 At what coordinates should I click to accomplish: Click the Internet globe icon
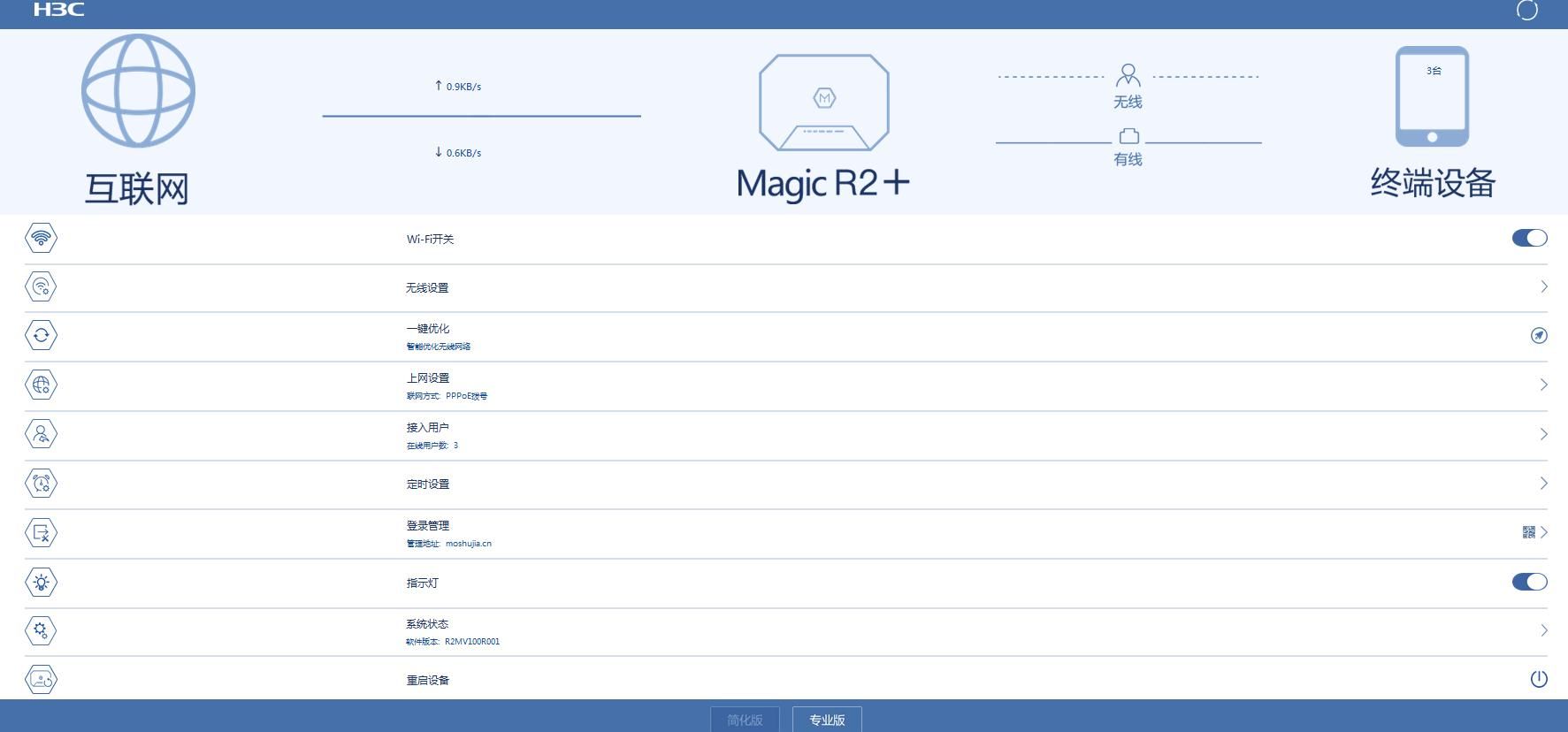tap(138, 91)
